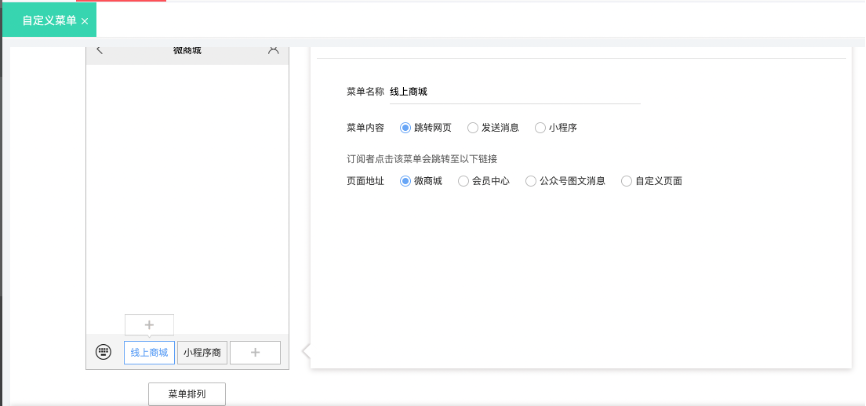This screenshot has width=866, height=406.
Task: Choose 发送消息 as menu content
Action: pos(473,128)
